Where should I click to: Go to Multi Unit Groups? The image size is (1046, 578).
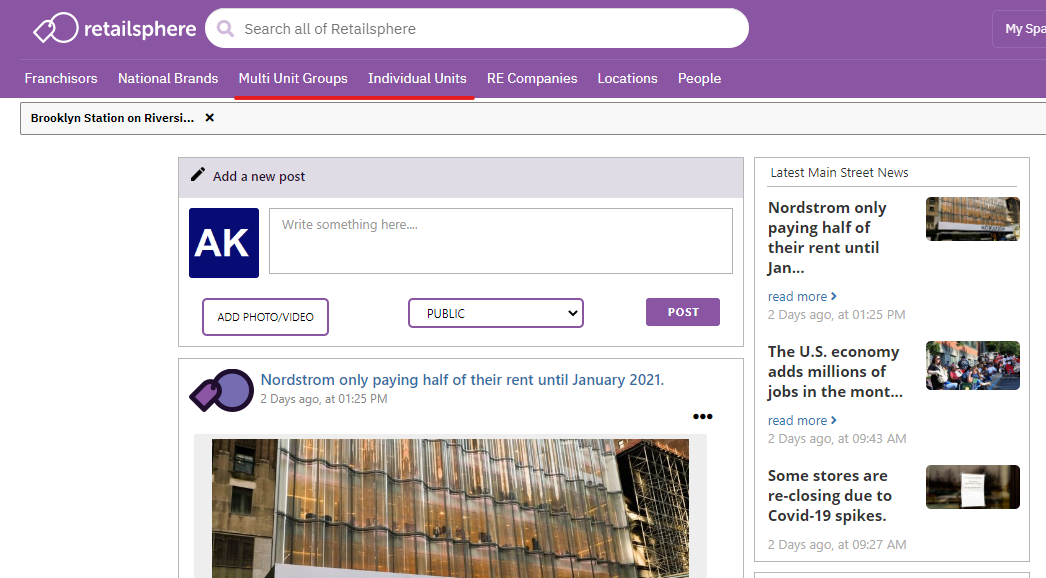coord(293,78)
